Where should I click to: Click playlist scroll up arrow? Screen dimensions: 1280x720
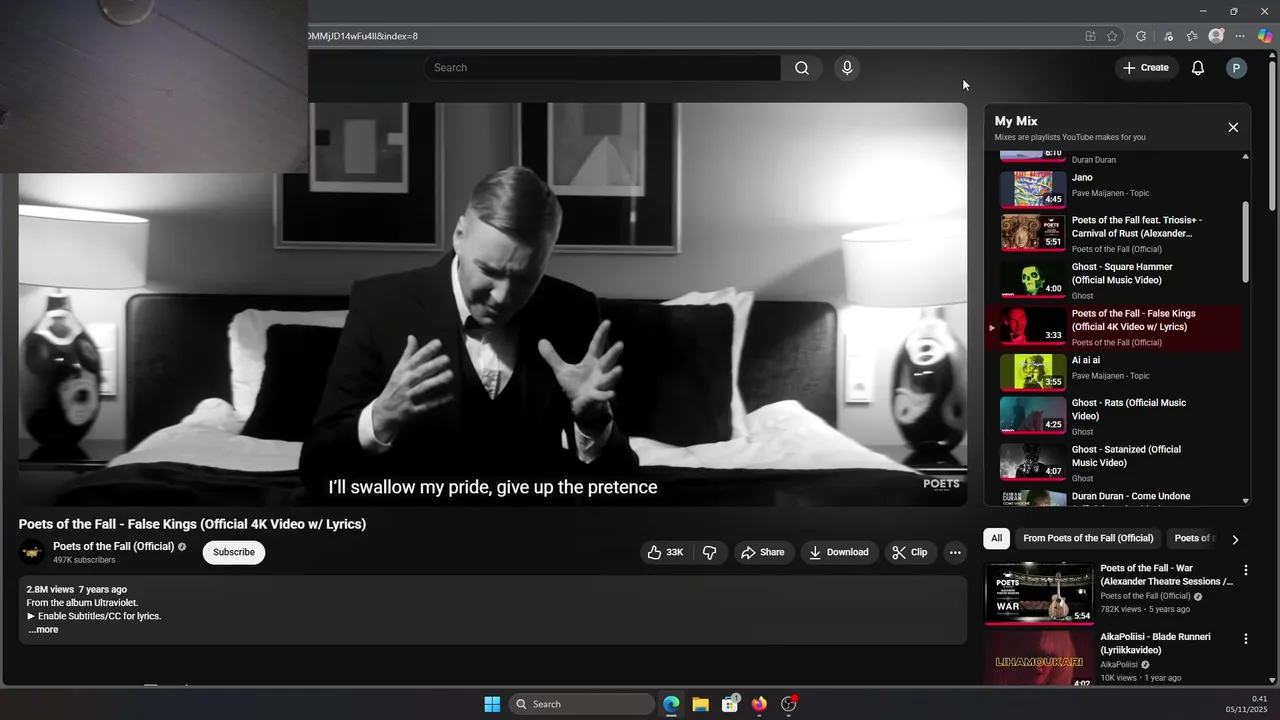(1245, 156)
